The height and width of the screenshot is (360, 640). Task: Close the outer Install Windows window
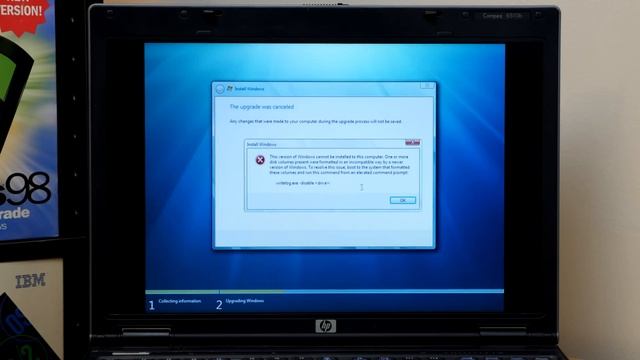click(x=427, y=86)
